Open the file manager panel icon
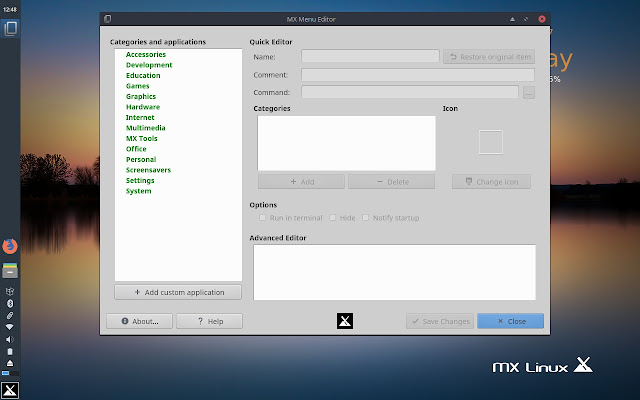This screenshot has height=400, width=640. [x=10, y=270]
